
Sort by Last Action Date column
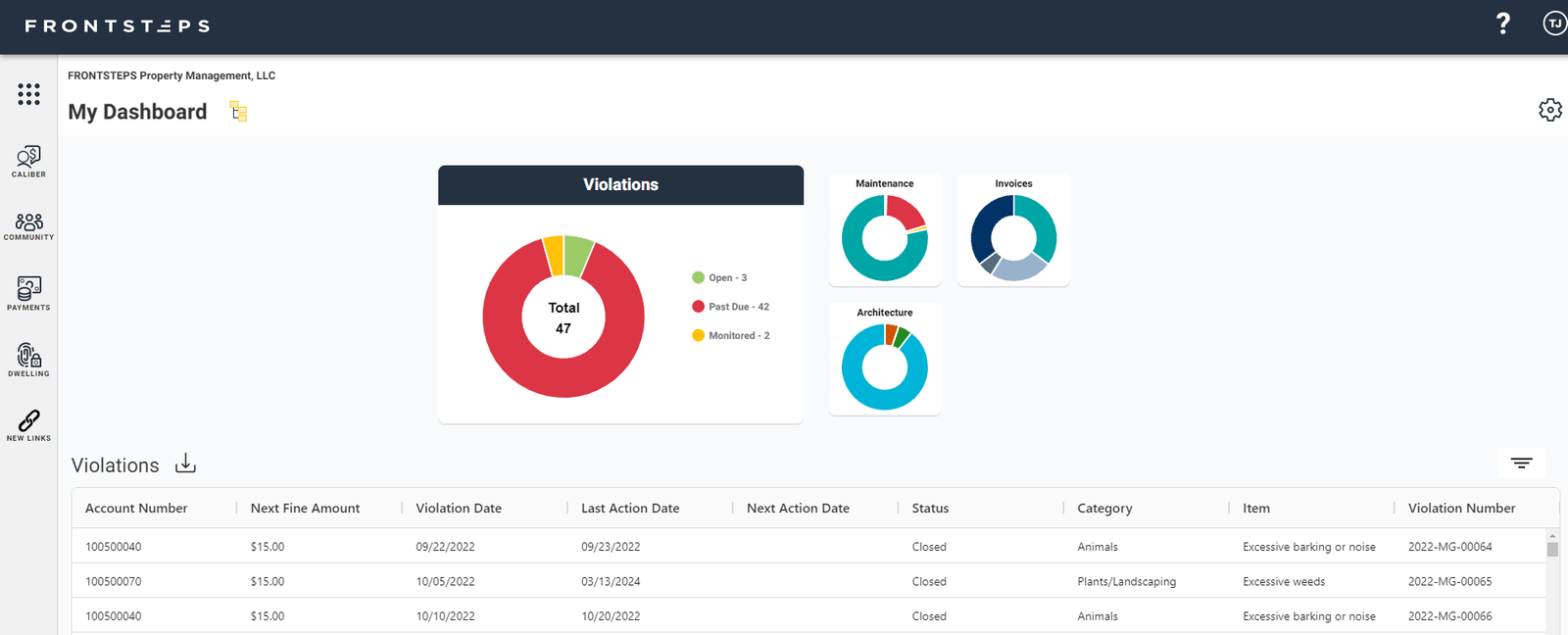coord(630,509)
